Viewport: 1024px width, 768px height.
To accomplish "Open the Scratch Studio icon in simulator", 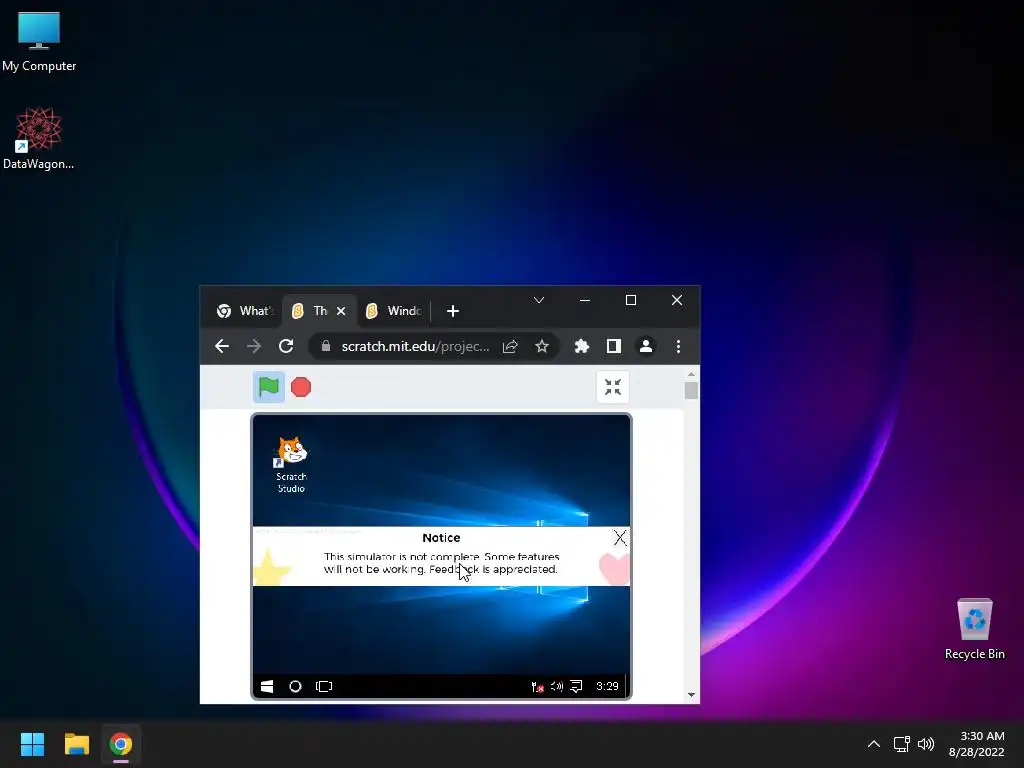I will [291, 464].
